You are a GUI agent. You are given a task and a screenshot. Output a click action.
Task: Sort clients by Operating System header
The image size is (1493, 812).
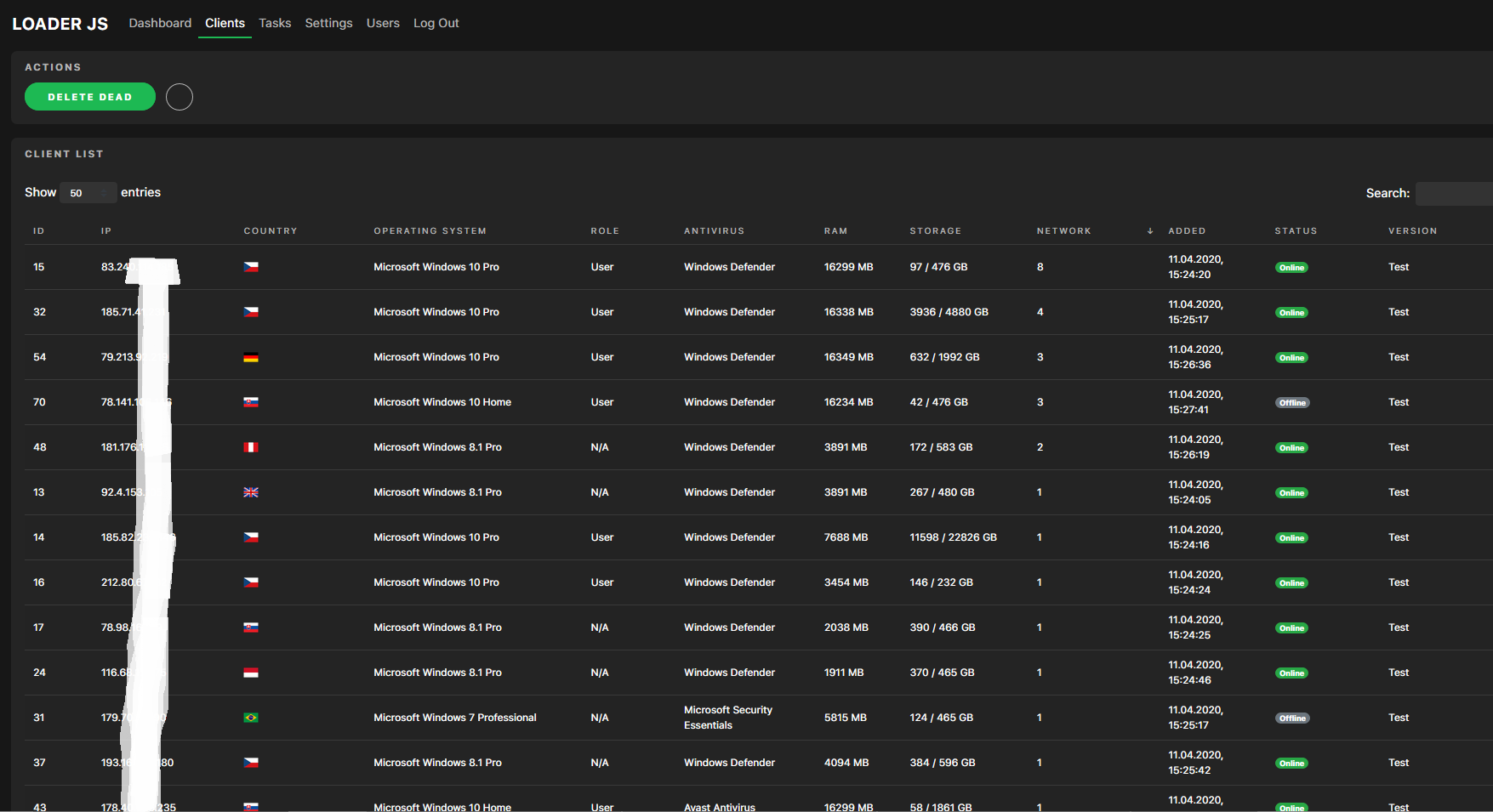(x=430, y=231)
